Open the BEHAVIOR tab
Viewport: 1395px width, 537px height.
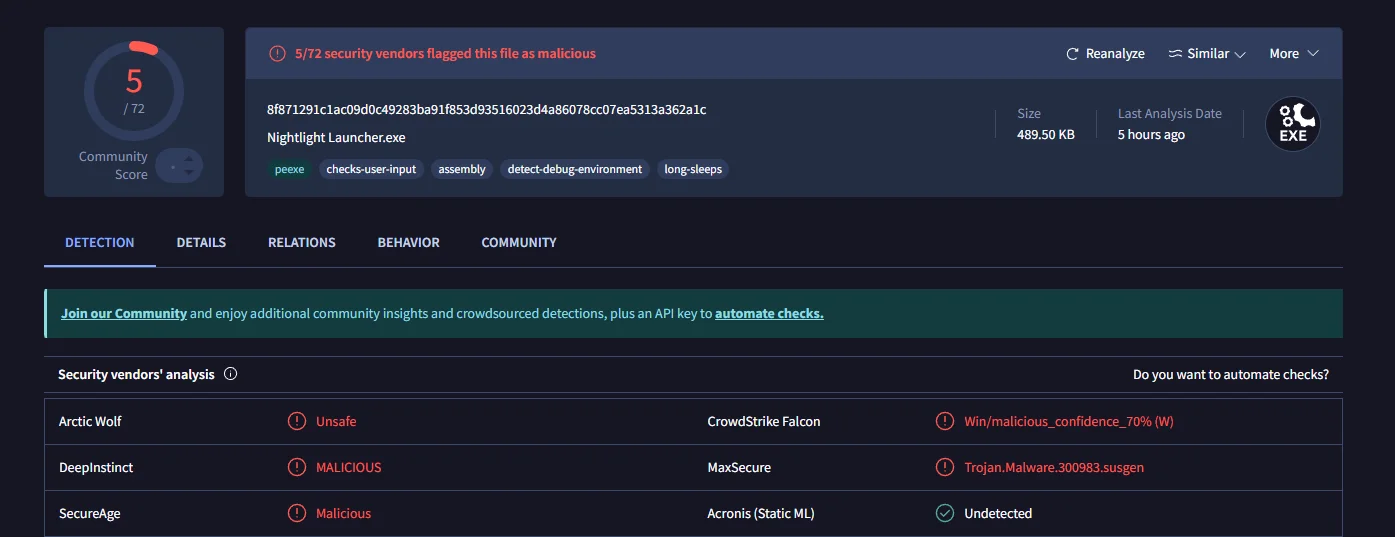click(408, 242)
